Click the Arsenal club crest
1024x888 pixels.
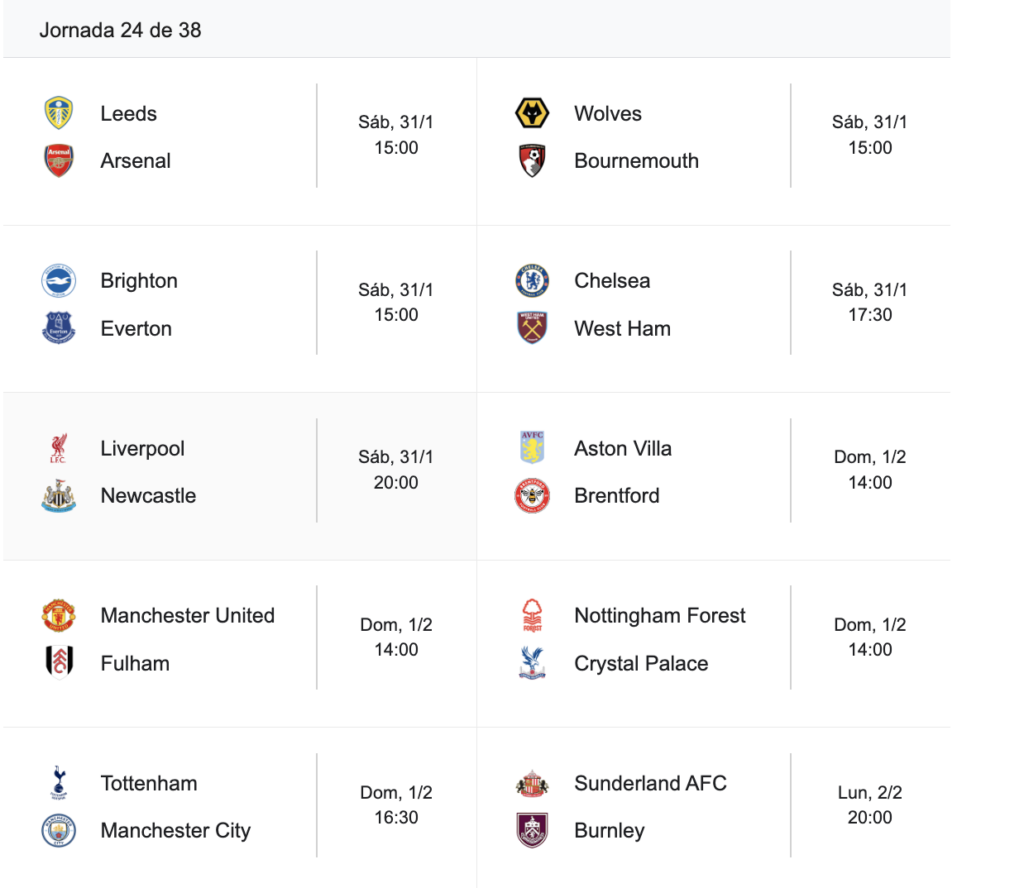59,161
